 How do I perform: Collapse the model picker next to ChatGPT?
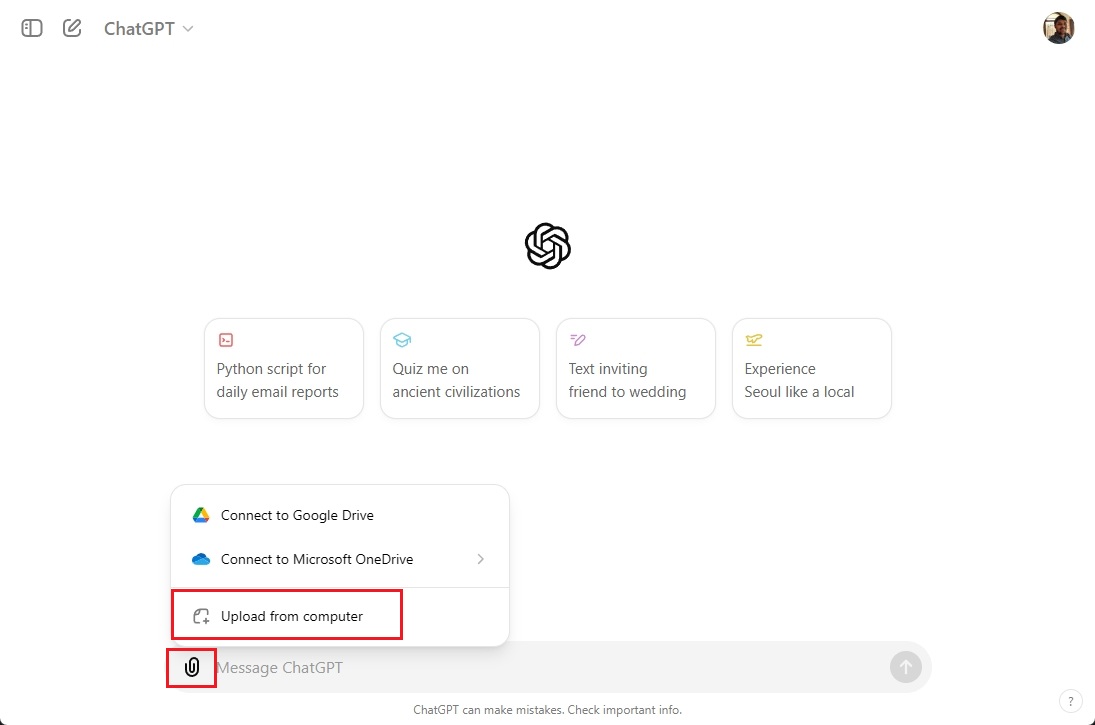pos(187,29)
